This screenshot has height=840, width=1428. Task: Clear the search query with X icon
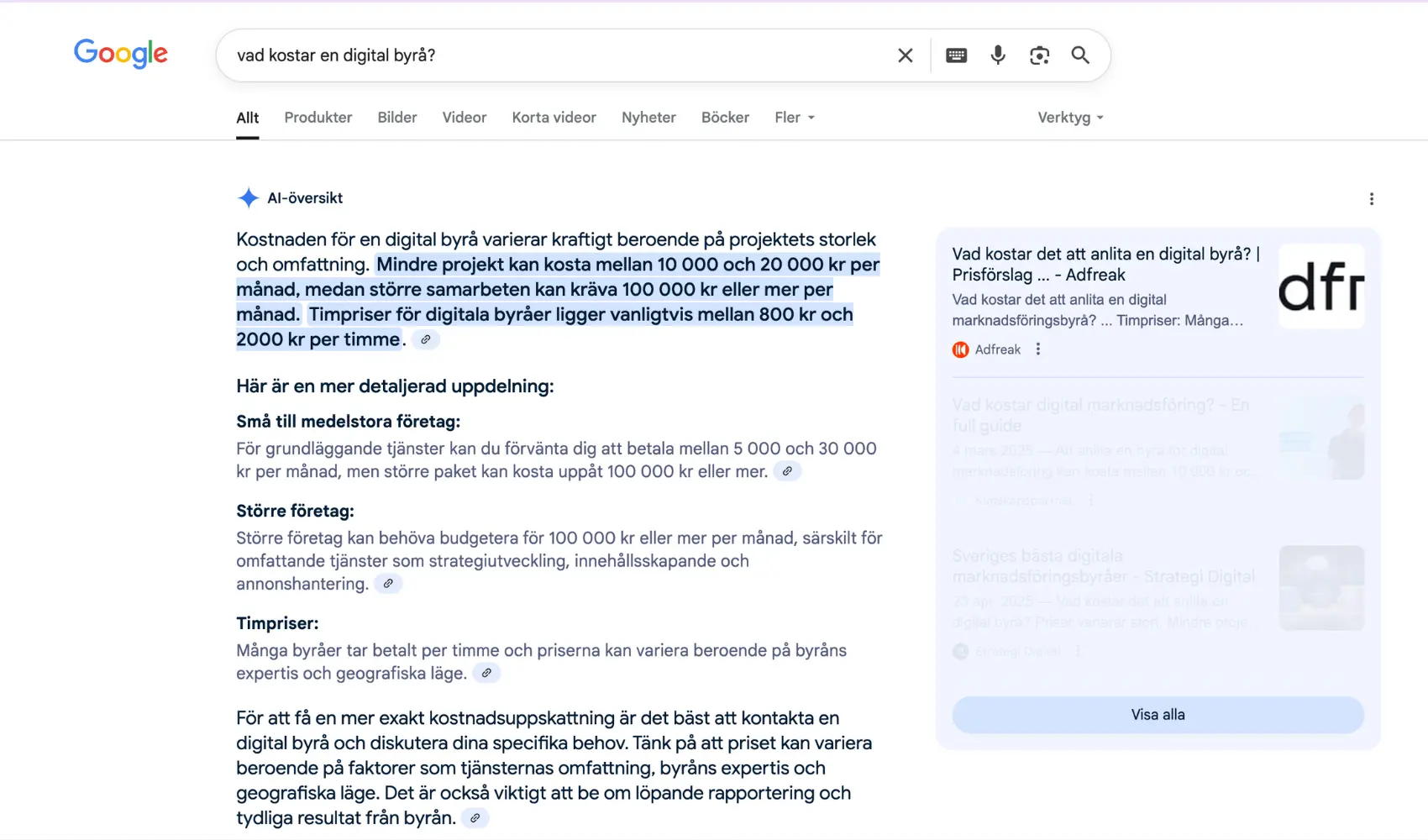coord(905,55)
